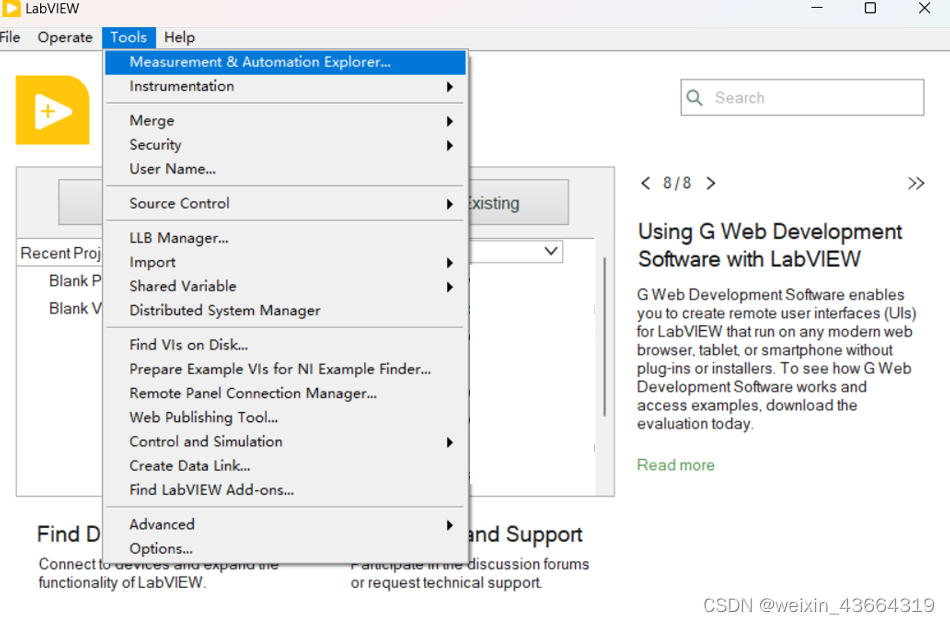Click the LabVIEW logo icon in title bar
The height and width of the screenshot is (624, 950).
point(12,8)
